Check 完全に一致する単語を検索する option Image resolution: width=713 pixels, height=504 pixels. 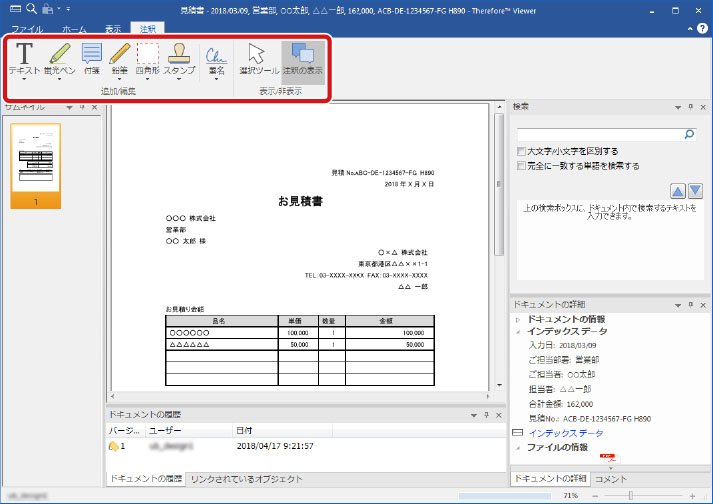point(522,166)
